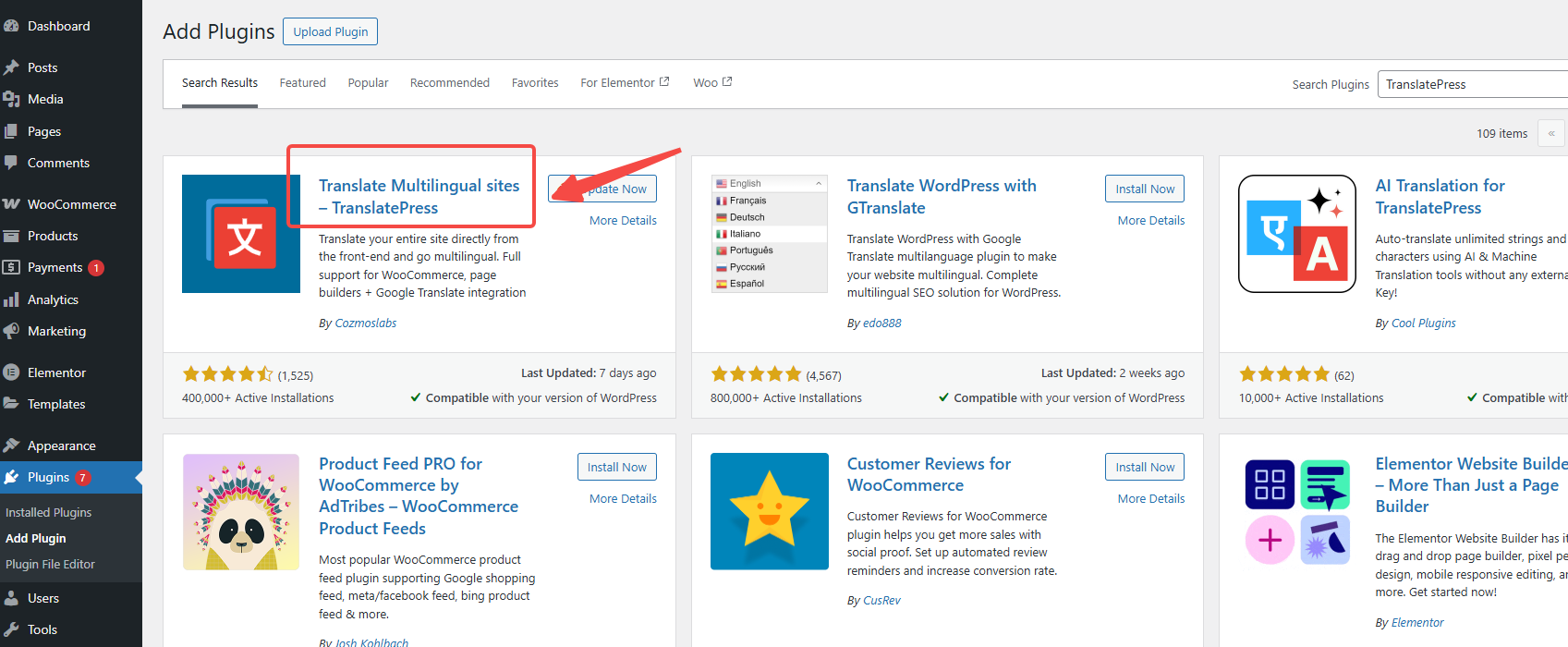Click the Analytics bar chart icon

point(11,299)
